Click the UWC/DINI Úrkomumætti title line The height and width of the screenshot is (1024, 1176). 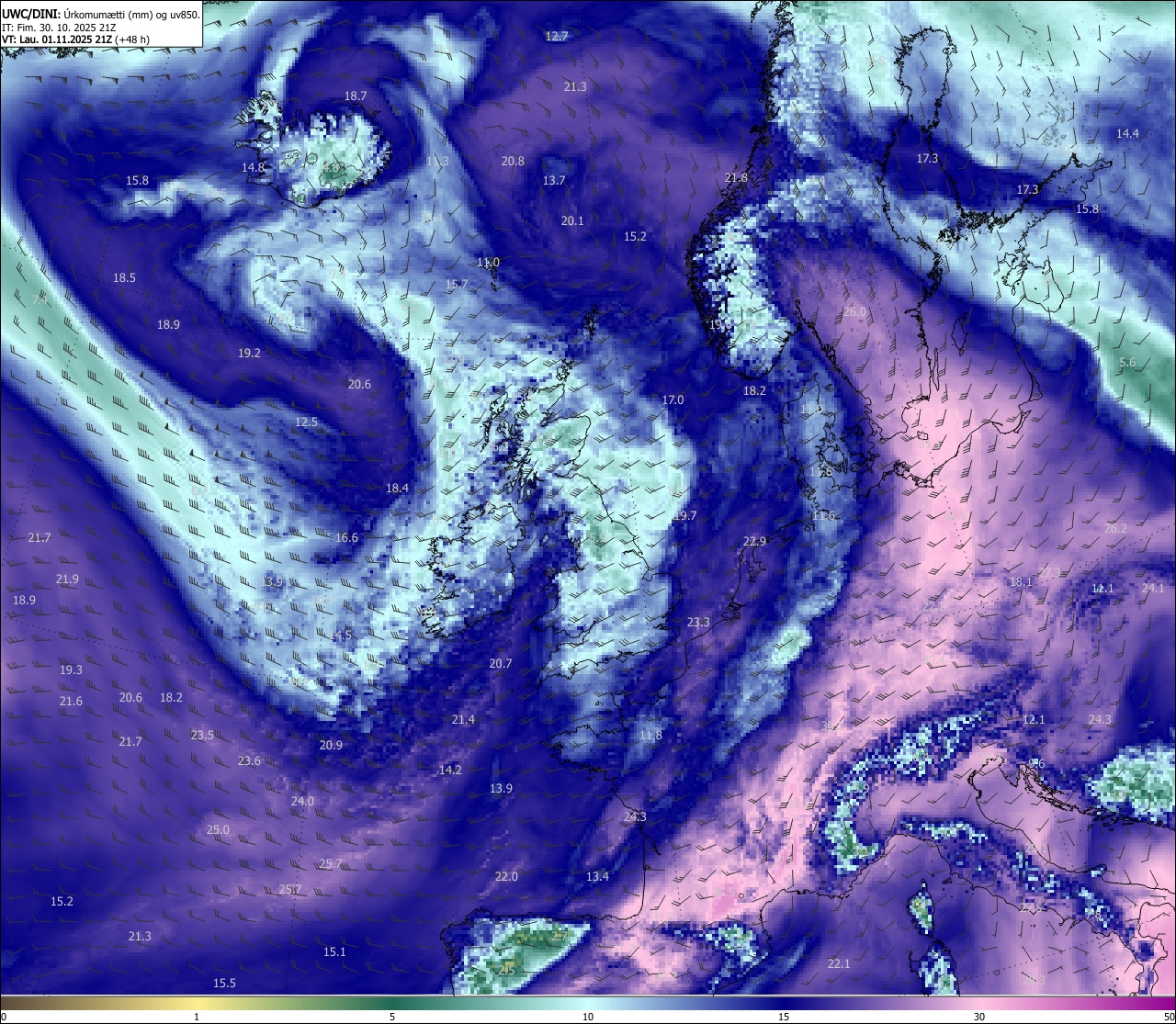(101, 14)
